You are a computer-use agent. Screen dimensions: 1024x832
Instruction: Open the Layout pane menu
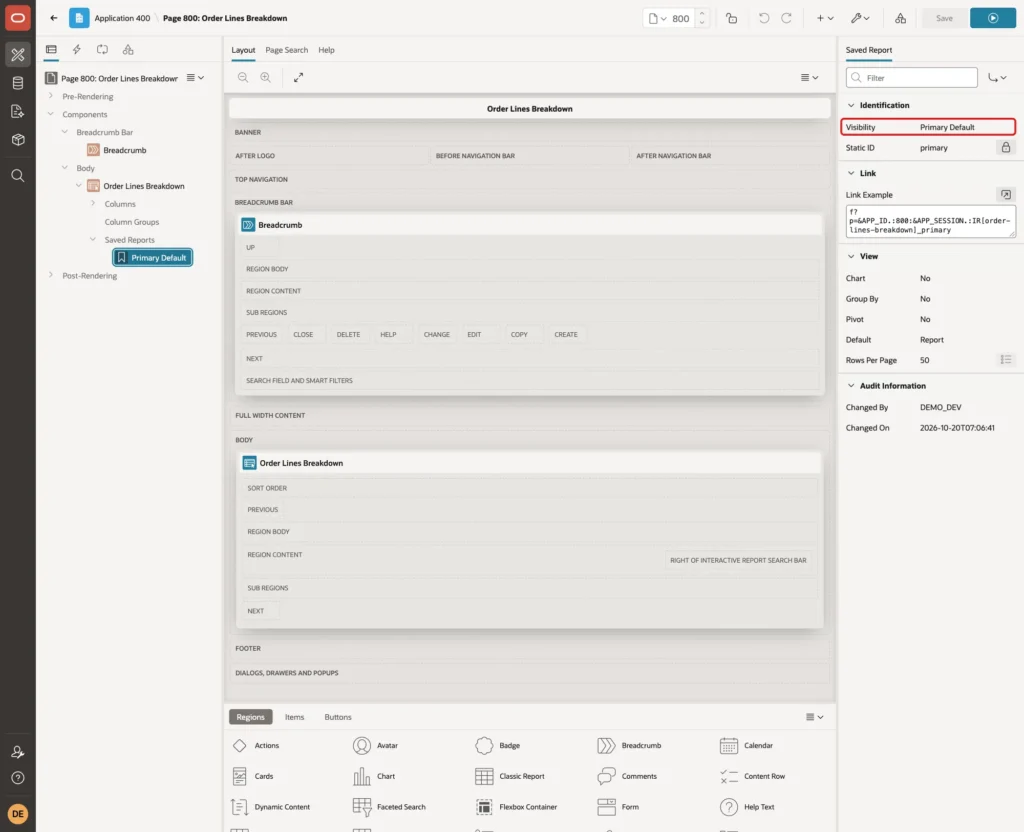pos(809,77)
